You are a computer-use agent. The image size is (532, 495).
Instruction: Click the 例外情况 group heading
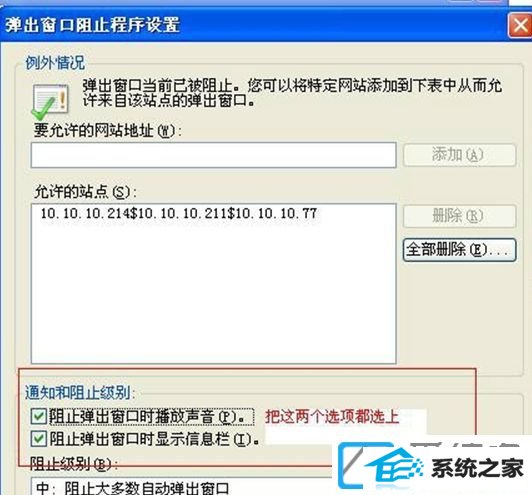pos(55,63)
